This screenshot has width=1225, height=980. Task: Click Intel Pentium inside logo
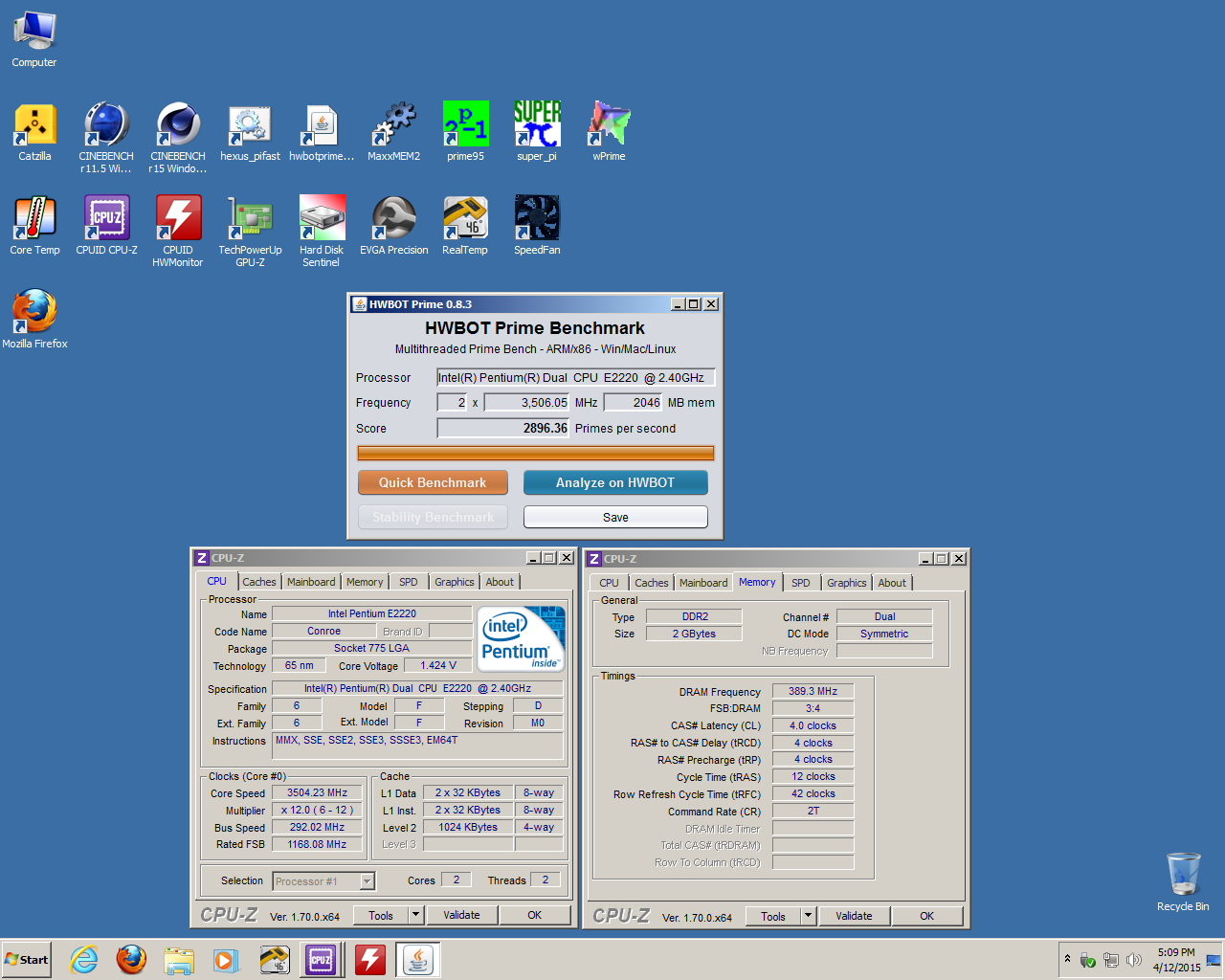pos(521,638)
